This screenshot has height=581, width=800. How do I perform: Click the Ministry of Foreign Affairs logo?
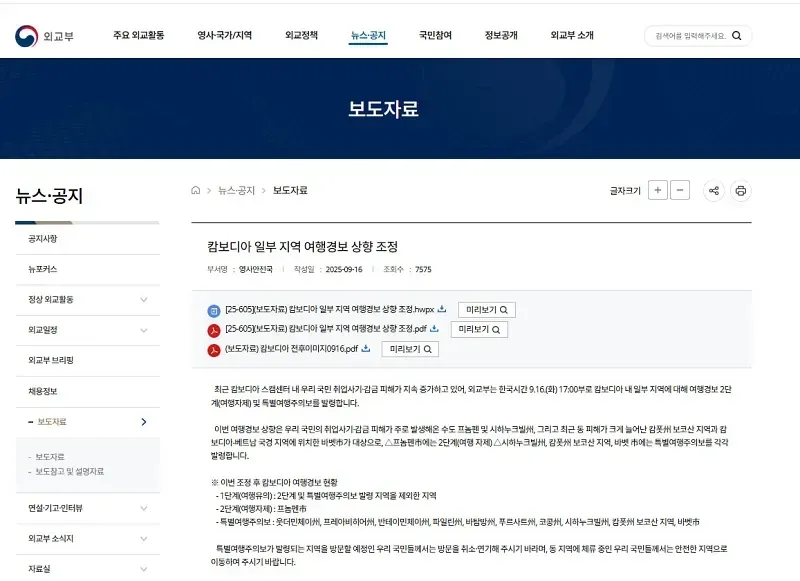(44, 36)
